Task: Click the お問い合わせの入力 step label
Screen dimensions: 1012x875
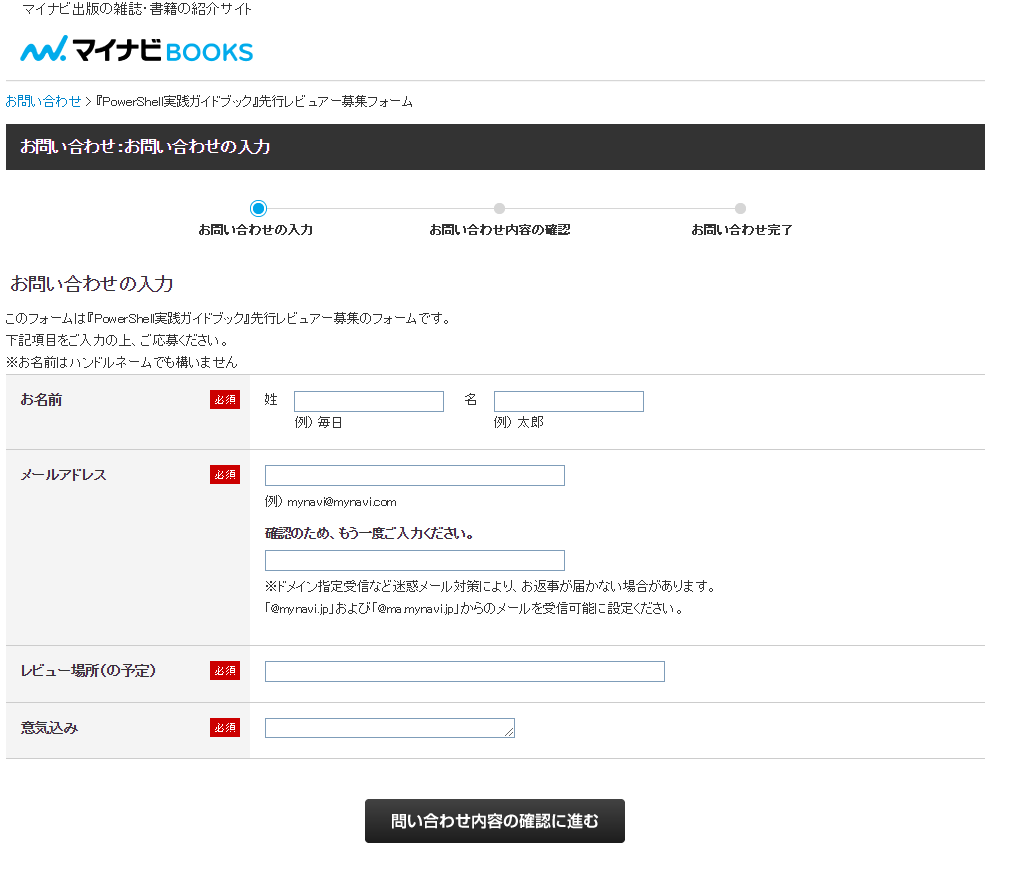Action: click(256, 230)
